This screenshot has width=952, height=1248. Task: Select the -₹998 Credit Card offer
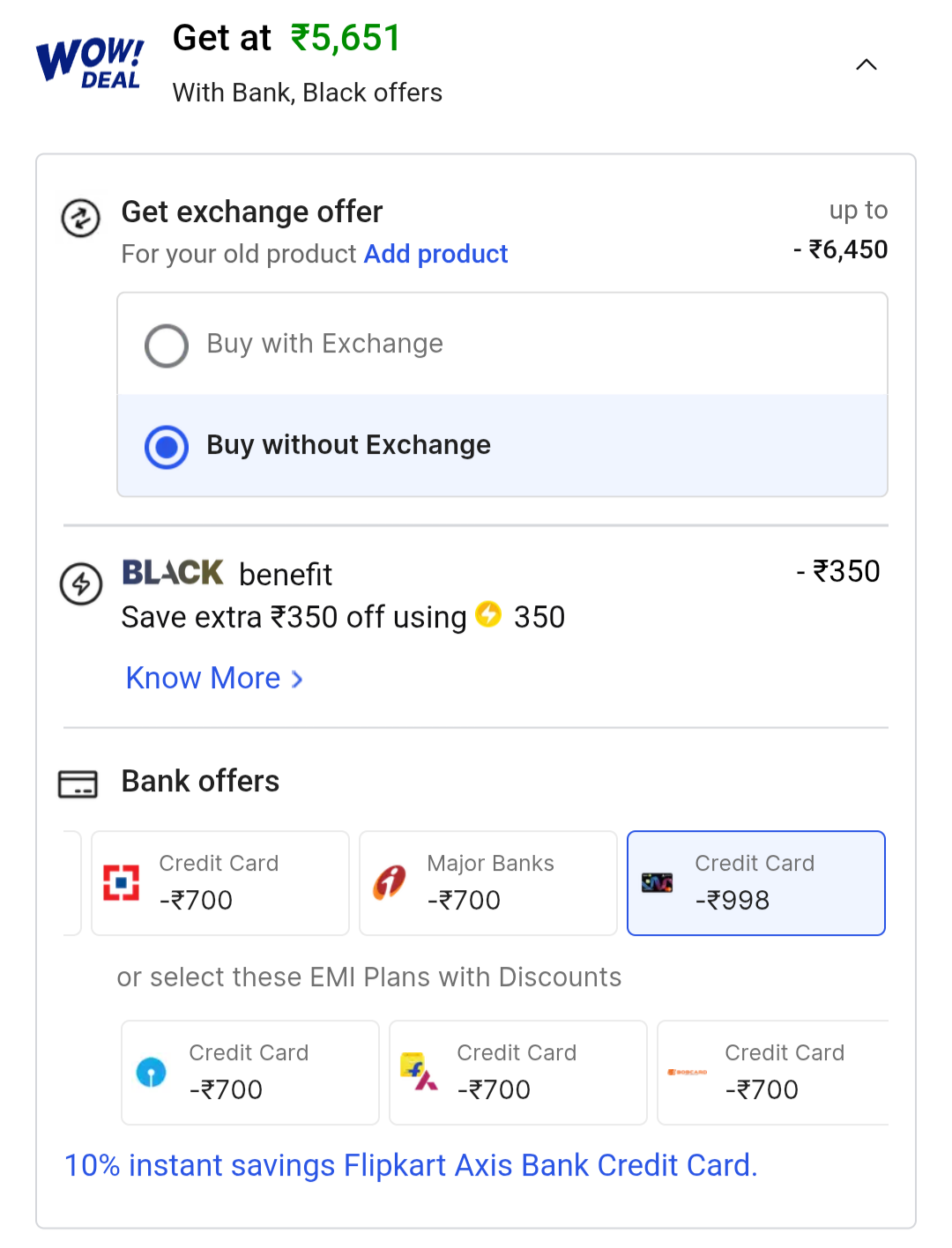(755, 882)
